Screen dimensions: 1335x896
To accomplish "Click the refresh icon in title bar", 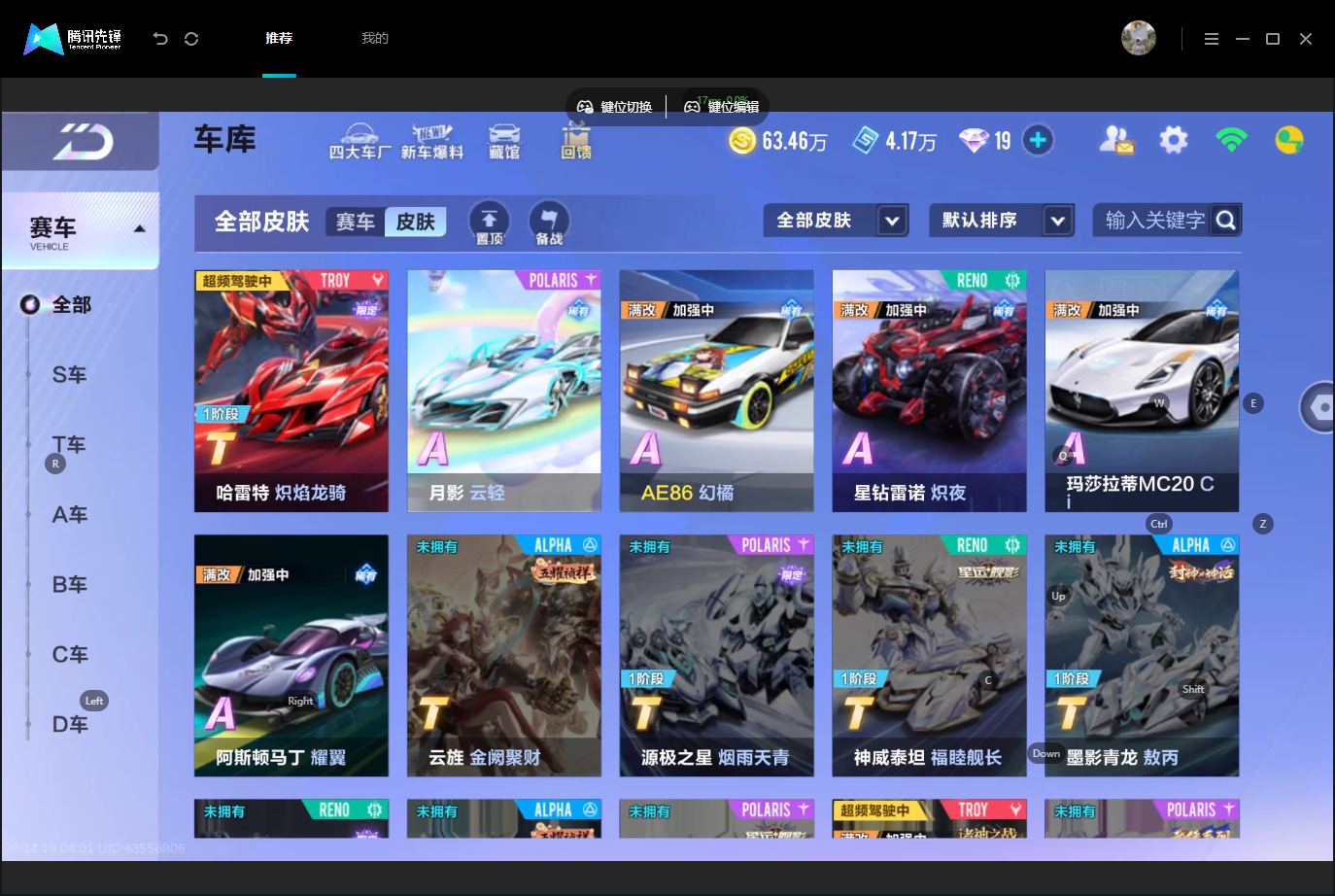I will click(191, 39).
